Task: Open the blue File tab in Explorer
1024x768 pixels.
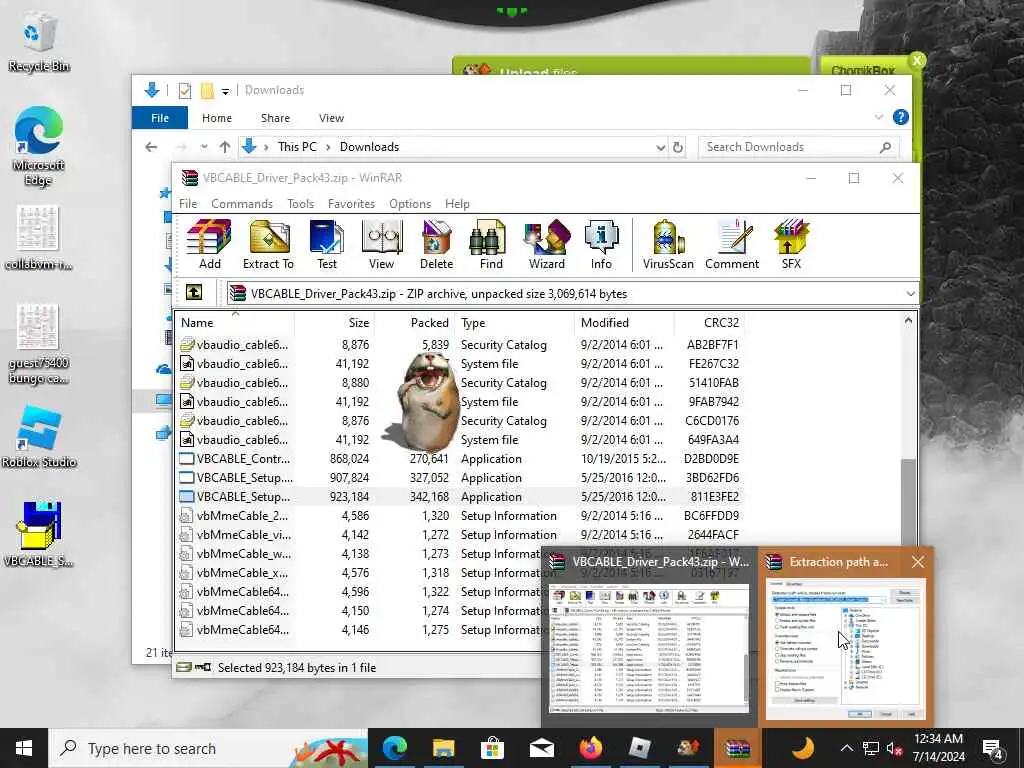Action: [x=160, y=118]
